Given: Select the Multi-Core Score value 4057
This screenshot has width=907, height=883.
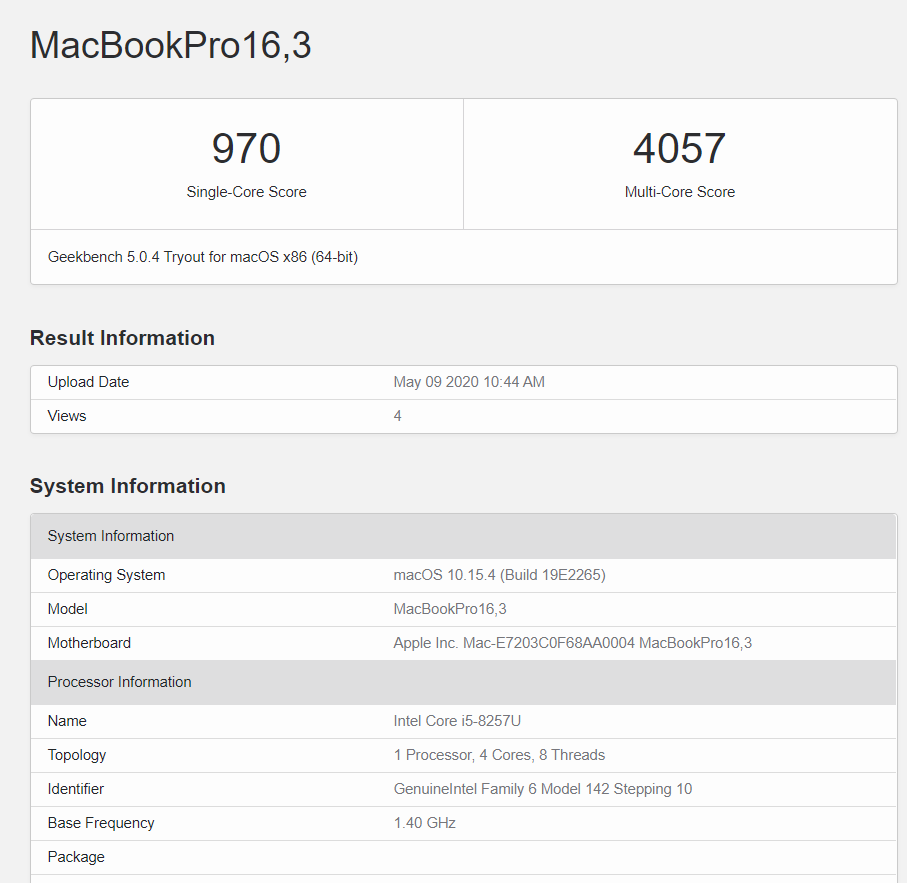Looking at the screenshot, I should 680,148.
